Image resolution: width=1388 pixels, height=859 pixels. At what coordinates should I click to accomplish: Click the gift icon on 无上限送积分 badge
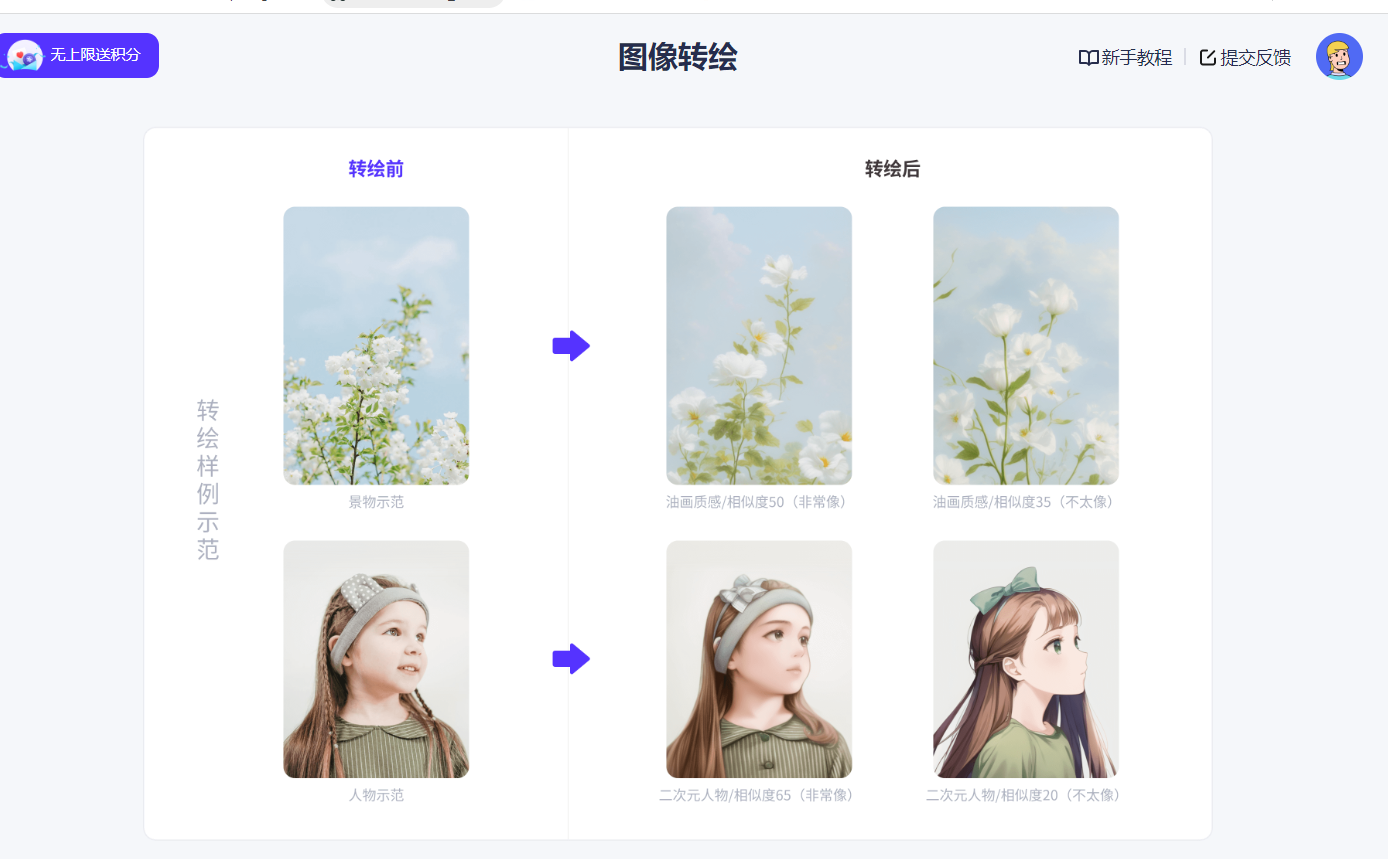(24, 55)
